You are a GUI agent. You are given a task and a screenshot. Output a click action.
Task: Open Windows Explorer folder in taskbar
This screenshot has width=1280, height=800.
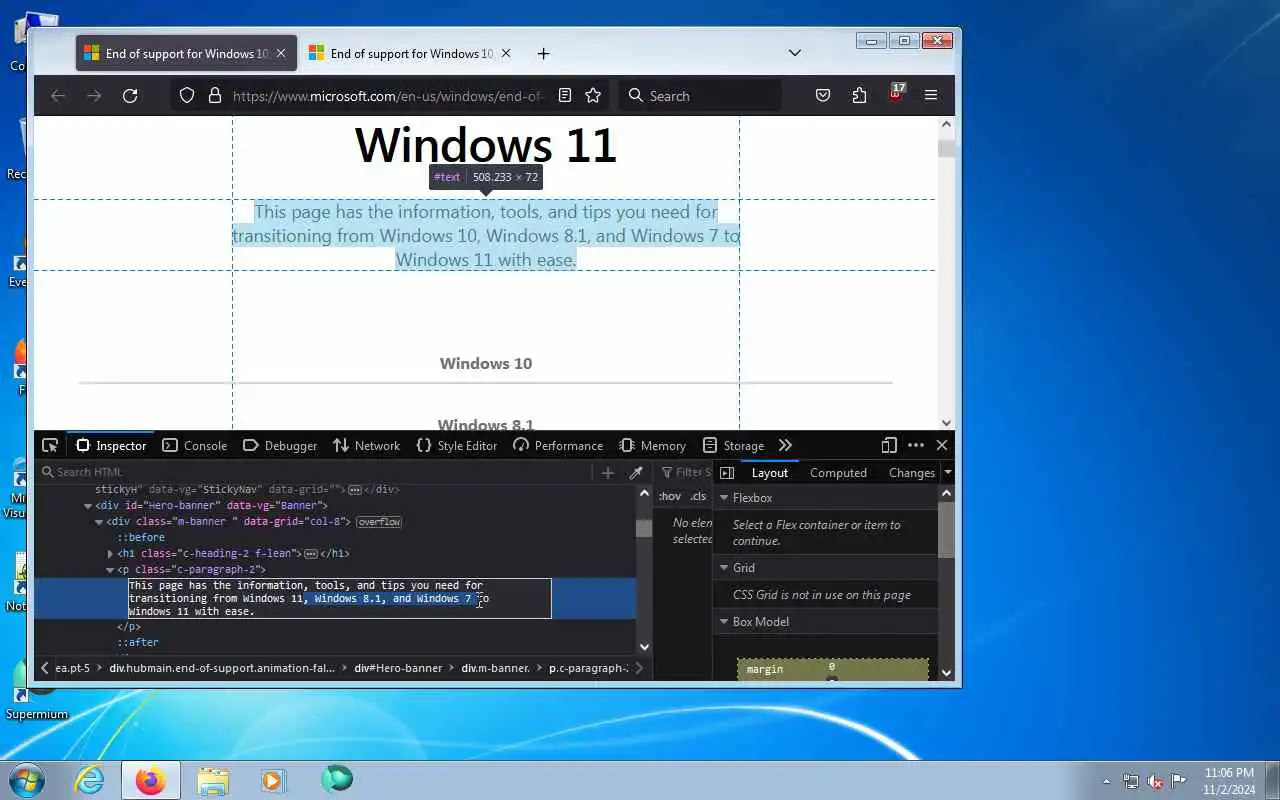(x=213, y=780)
